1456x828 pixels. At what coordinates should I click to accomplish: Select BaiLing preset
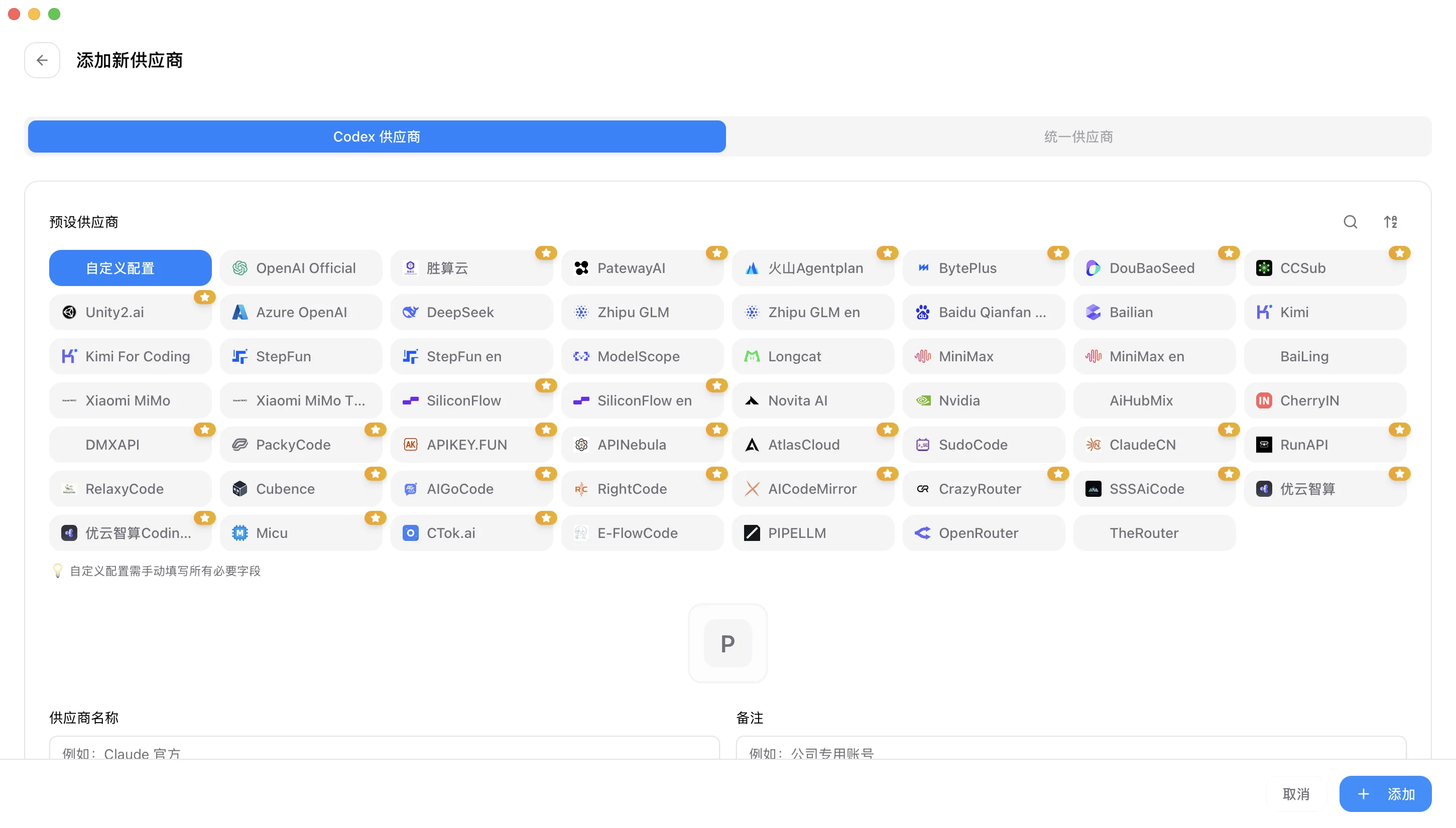tap(1325, 357)
